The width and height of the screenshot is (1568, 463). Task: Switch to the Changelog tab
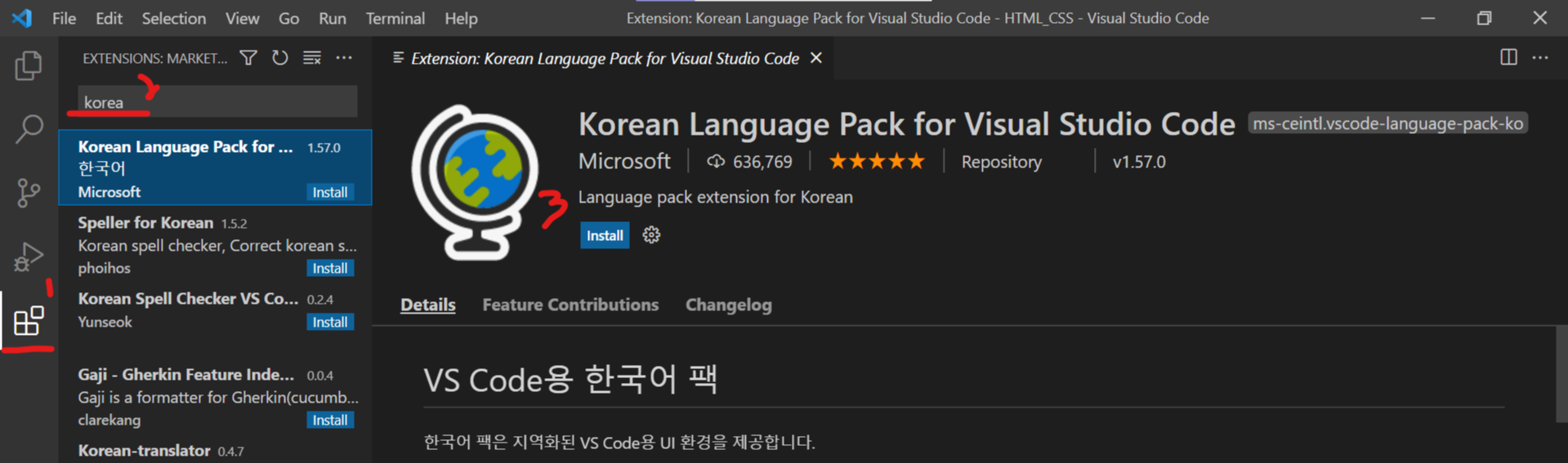coord(728,305)
